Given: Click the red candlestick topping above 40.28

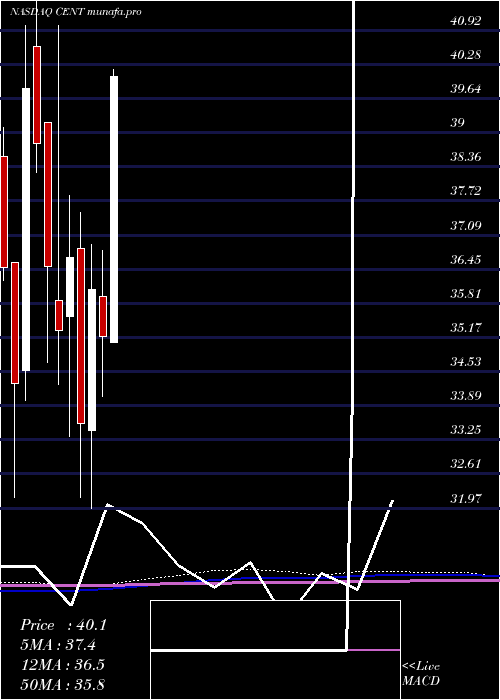Looking at the screenshot, I should pos(37,95).
